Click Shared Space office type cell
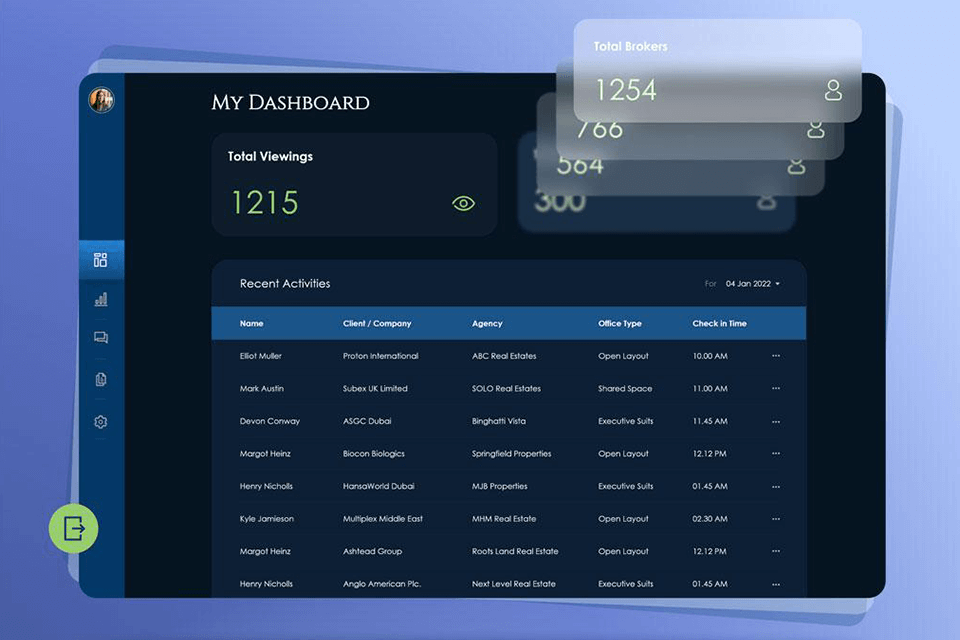This screenshot has height=640, width=960. [625, 388]
